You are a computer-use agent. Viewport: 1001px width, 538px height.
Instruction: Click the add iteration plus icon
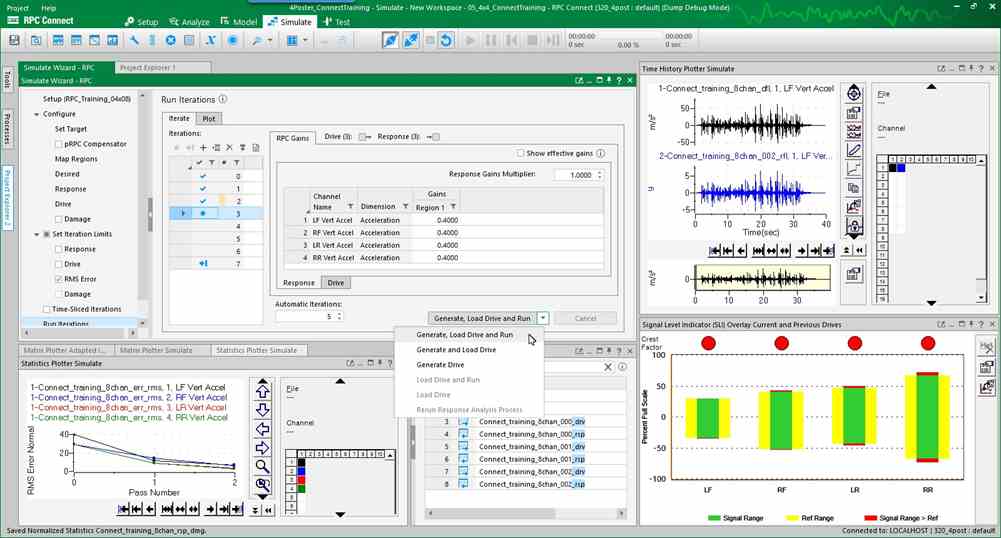pyautogui.click(x=204, y=148)
